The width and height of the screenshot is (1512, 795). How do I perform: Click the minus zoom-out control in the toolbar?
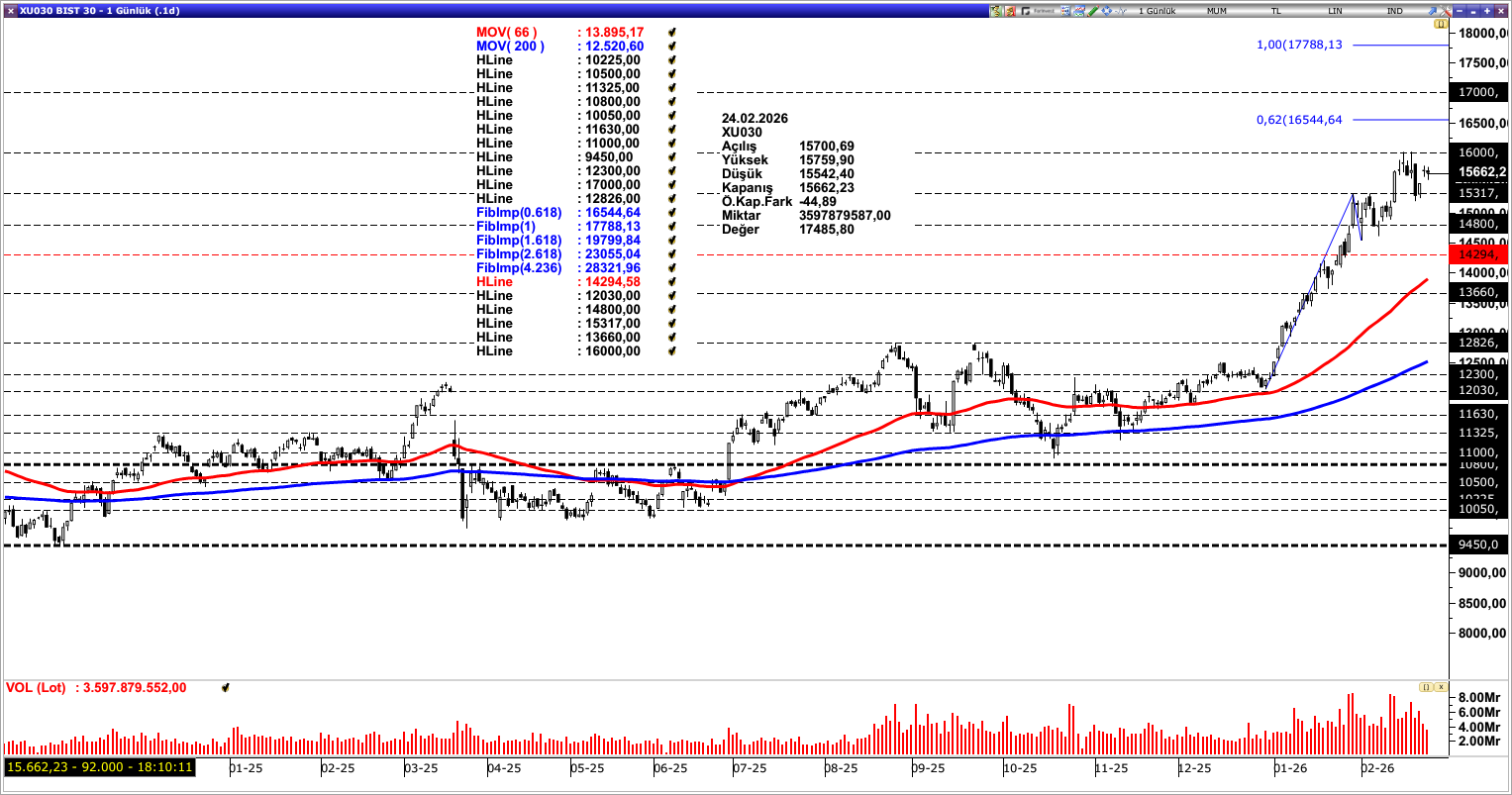pos(1460,10)
